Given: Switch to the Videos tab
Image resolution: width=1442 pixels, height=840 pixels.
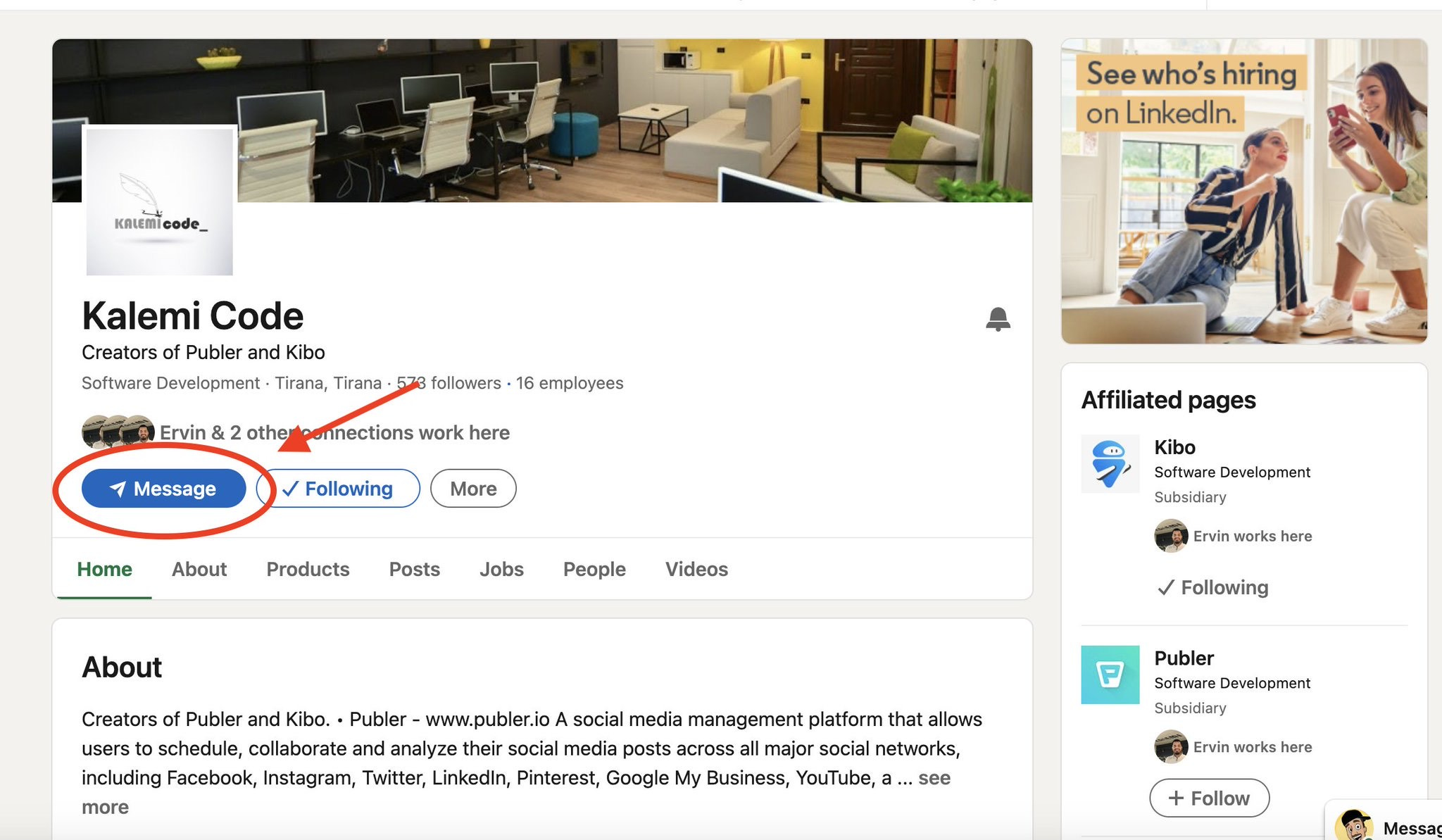Looking at the screenshot, I should 696,569.
